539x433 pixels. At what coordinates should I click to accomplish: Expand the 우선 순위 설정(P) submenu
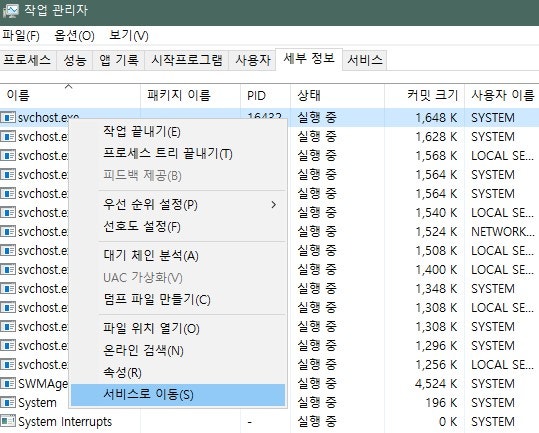click(178, 205)
